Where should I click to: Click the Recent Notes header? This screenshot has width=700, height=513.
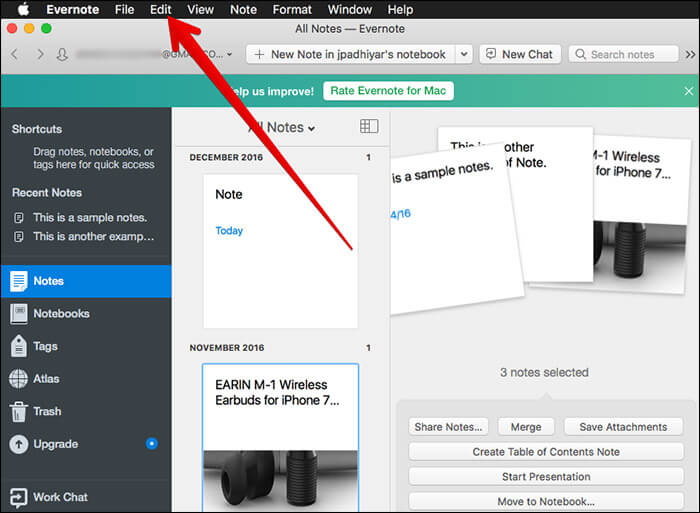coord(47,193)
